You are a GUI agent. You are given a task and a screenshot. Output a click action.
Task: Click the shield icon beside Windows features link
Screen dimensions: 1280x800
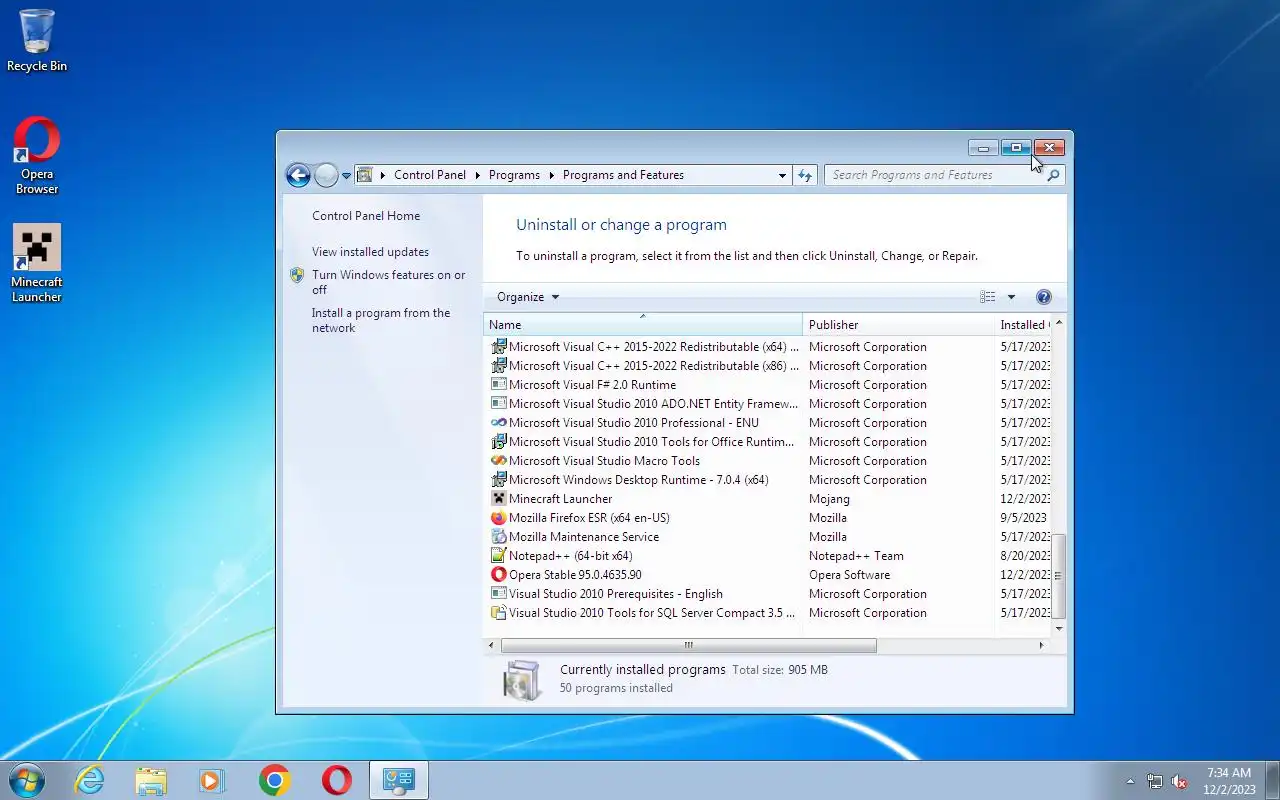coord(297,275)
